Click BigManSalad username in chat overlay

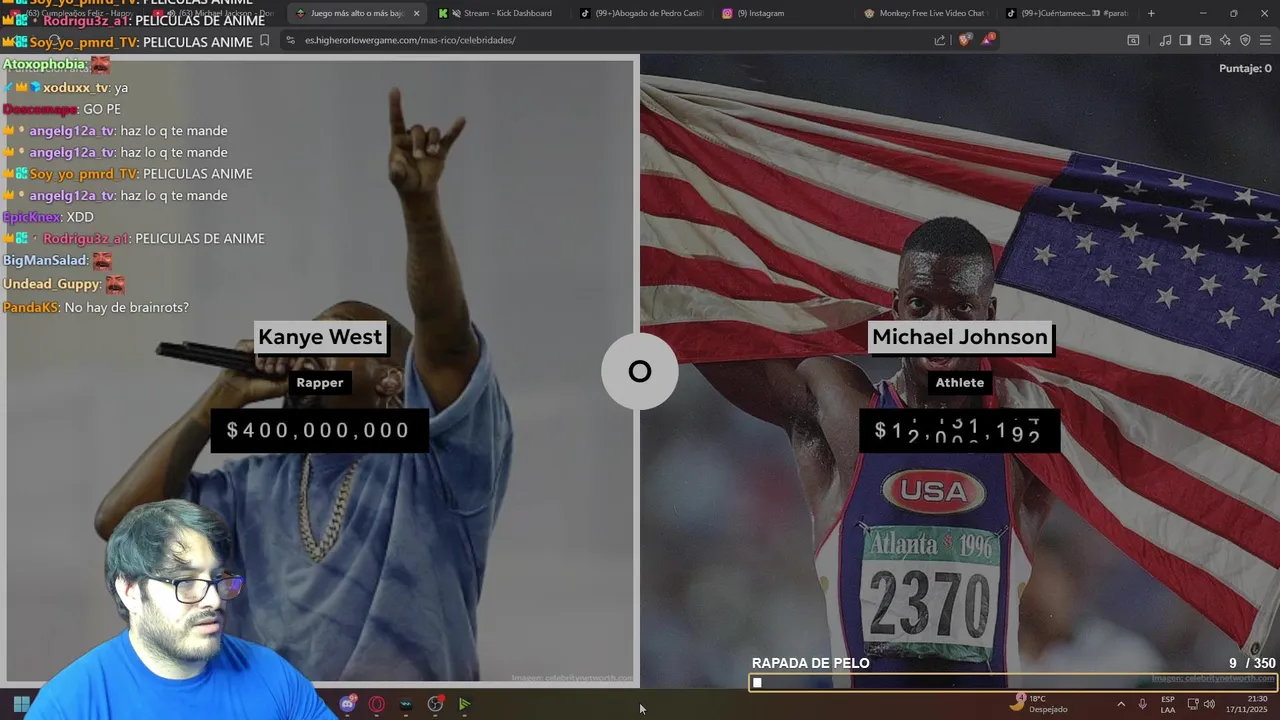pyautogui.click(x=45, y=260)
